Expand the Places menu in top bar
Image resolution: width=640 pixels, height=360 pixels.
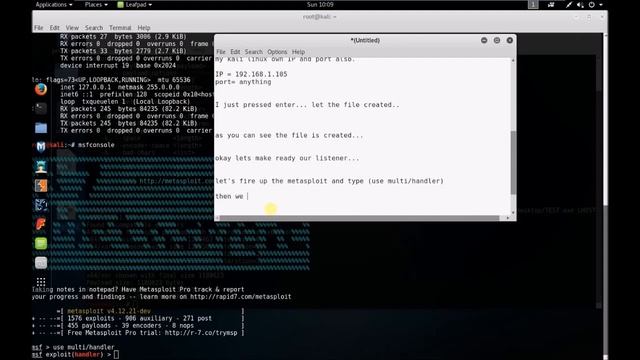coord(96,5)
